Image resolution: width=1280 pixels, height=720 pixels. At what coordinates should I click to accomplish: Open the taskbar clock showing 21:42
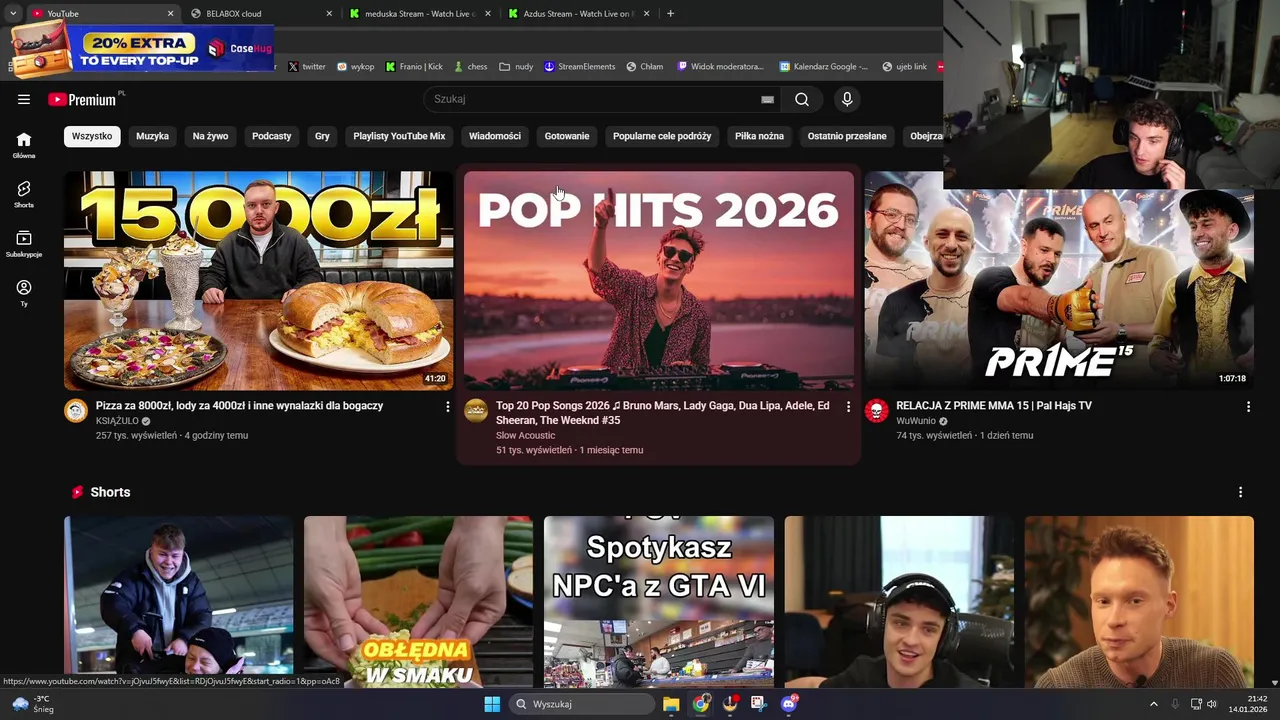tap(1248, 704)
